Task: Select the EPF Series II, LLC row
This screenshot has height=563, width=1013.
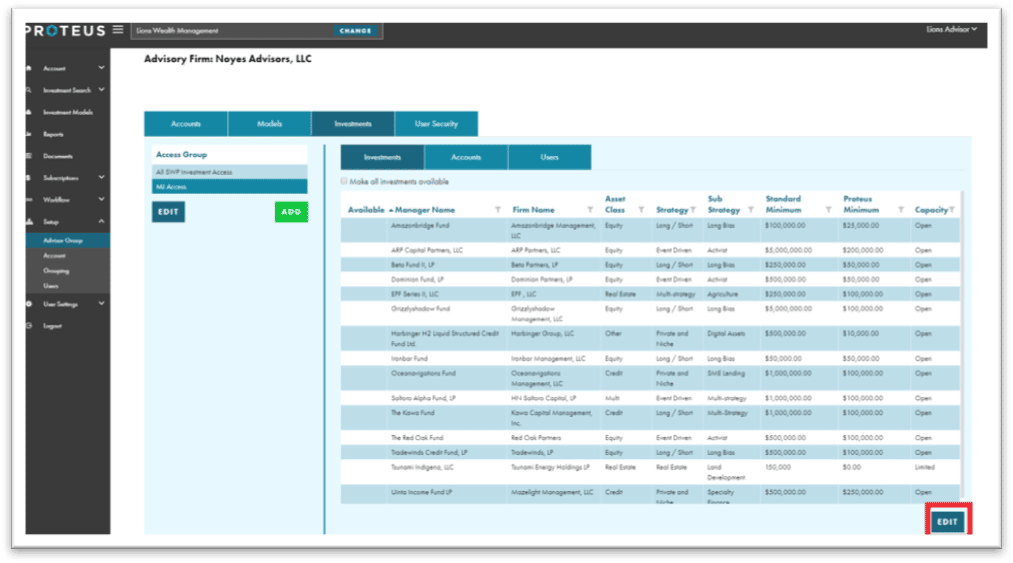Action: tap(650, 294)
